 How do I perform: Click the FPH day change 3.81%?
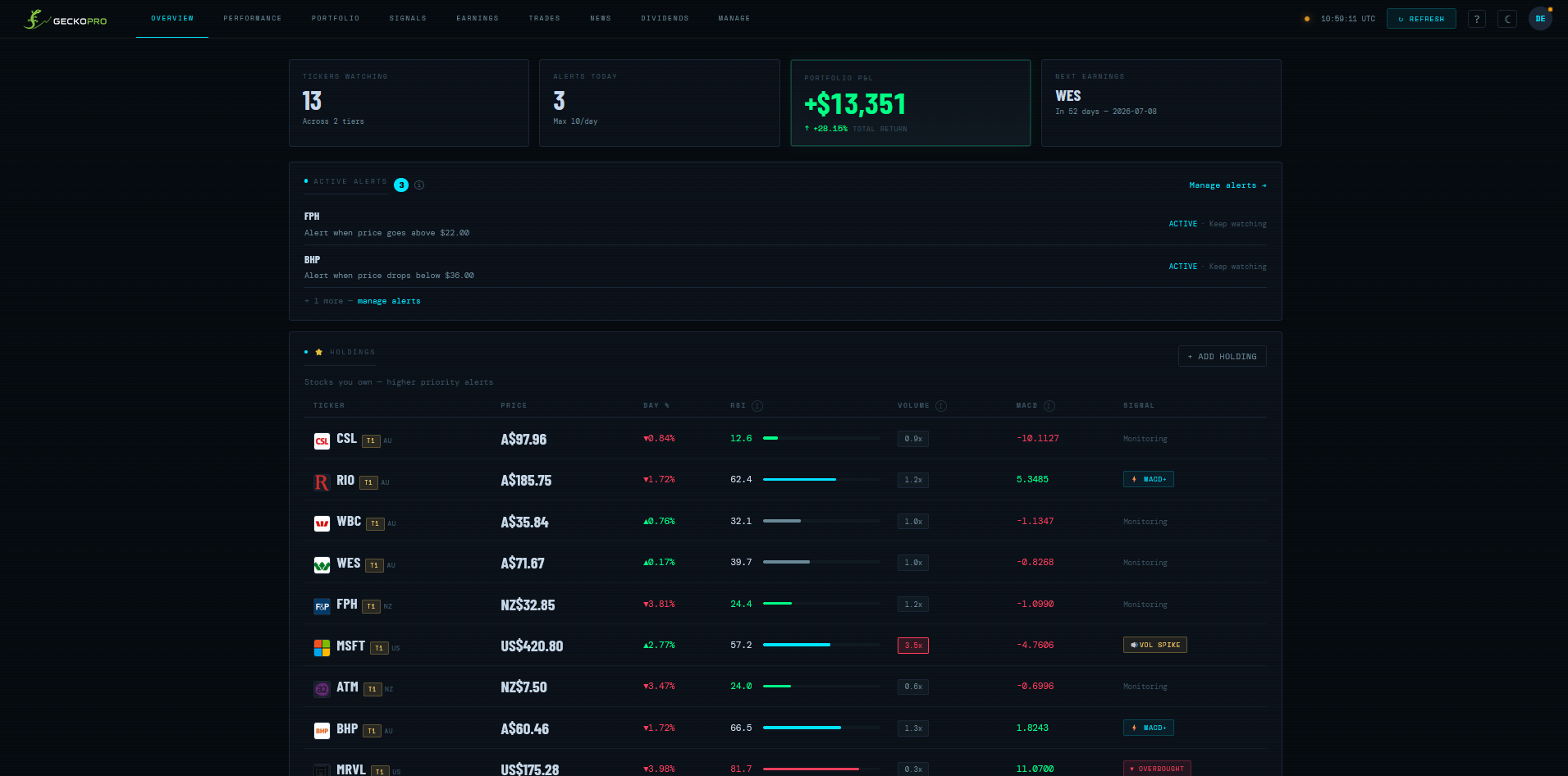659,604
